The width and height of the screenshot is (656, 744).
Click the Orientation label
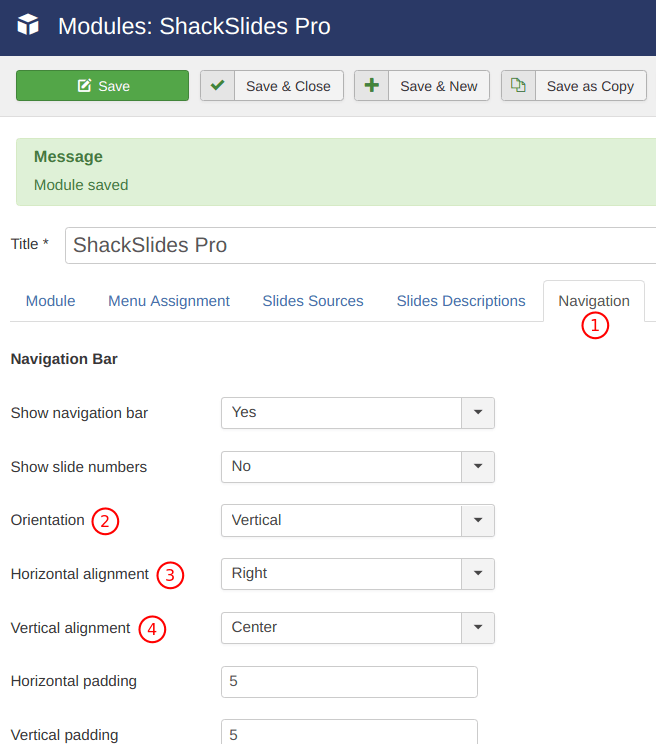[47, 520]
